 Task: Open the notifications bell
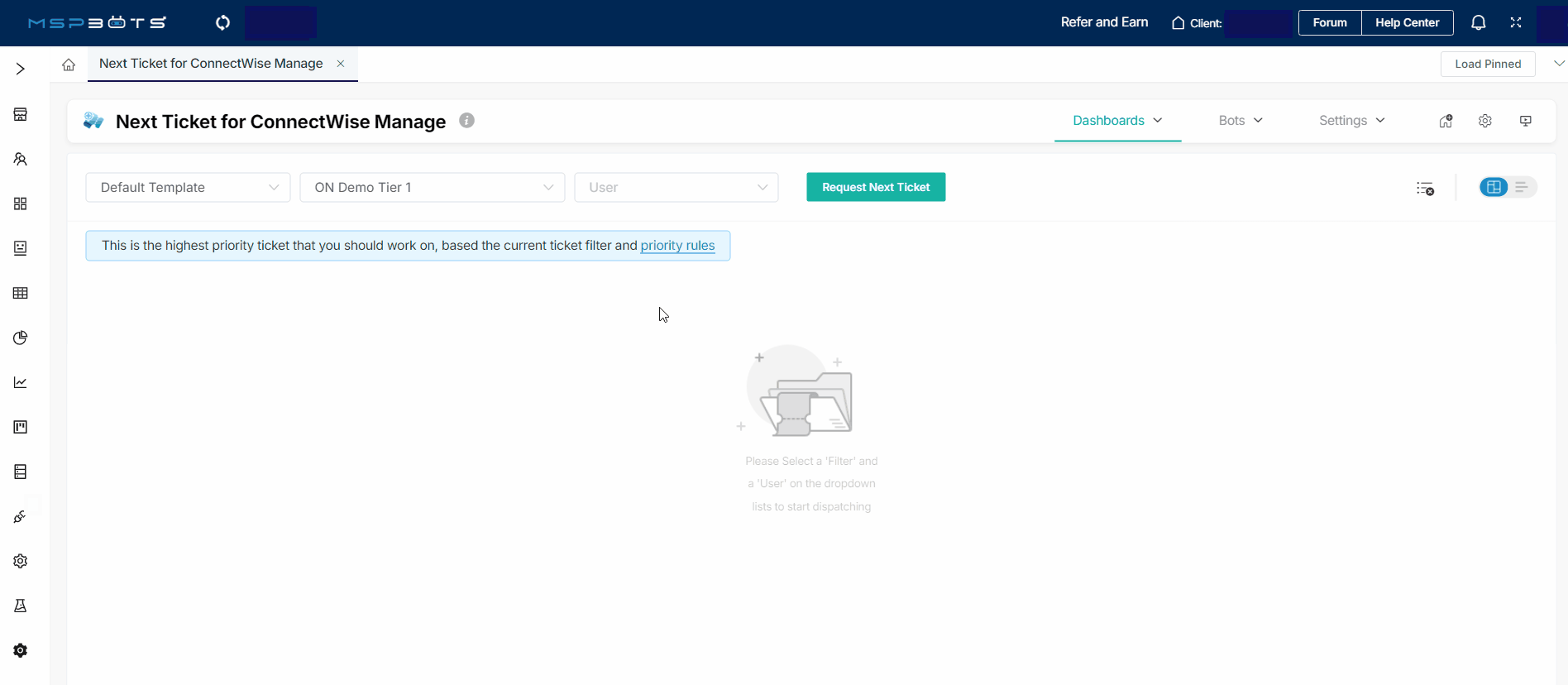1479,22
